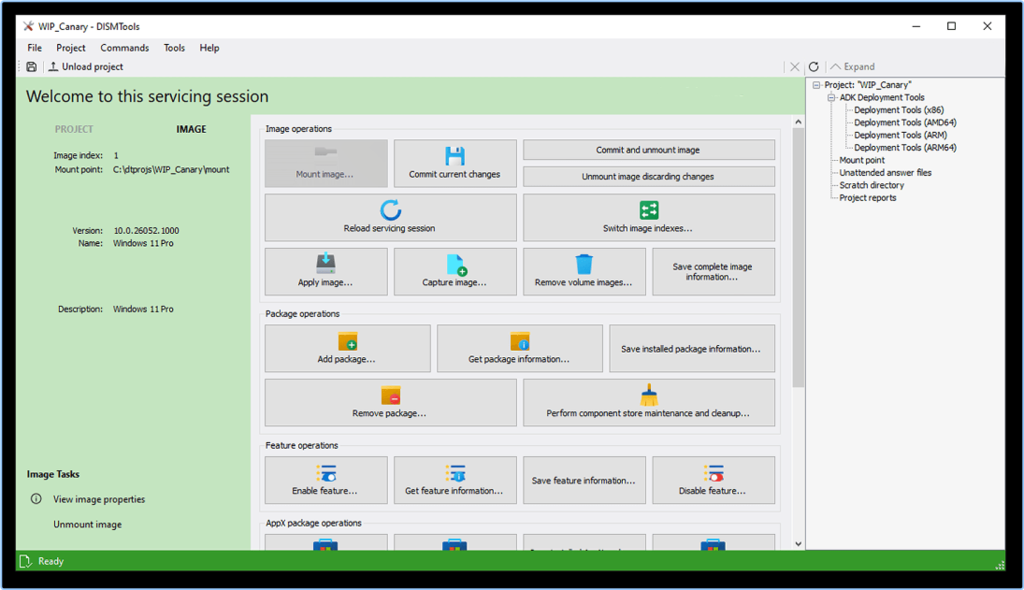Select Deployment Tools (AMD64) tree item
Viewport: 1024px width, 590px height.
click(905, 122)
